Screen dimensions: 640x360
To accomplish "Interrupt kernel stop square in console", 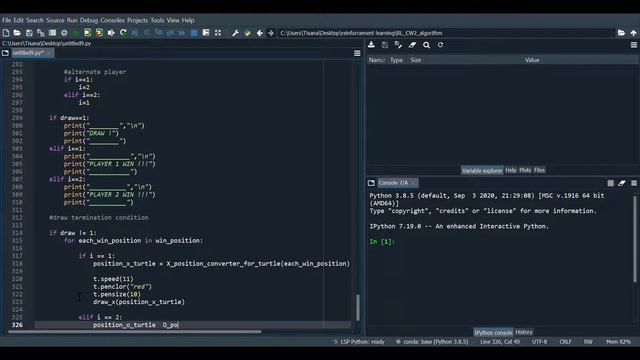I will point(610,183).
